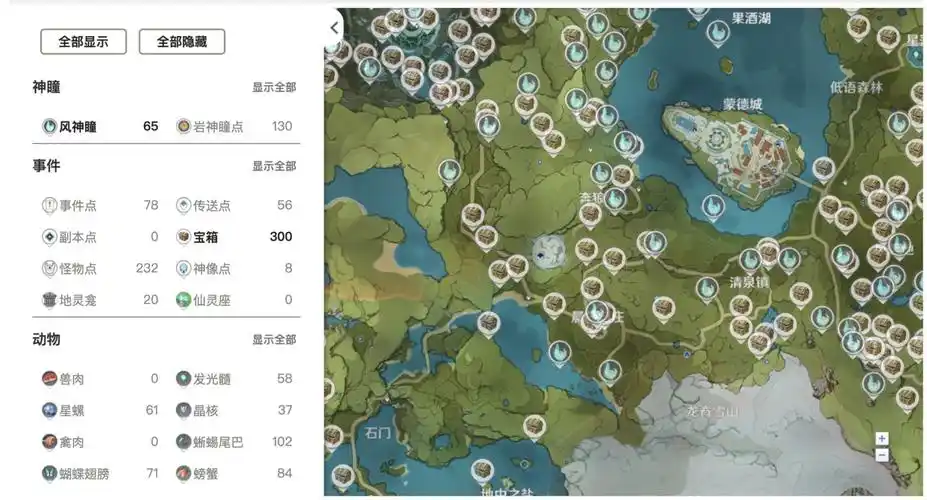Click the 蜥蜴尾巴 icon

coord(183,442)
